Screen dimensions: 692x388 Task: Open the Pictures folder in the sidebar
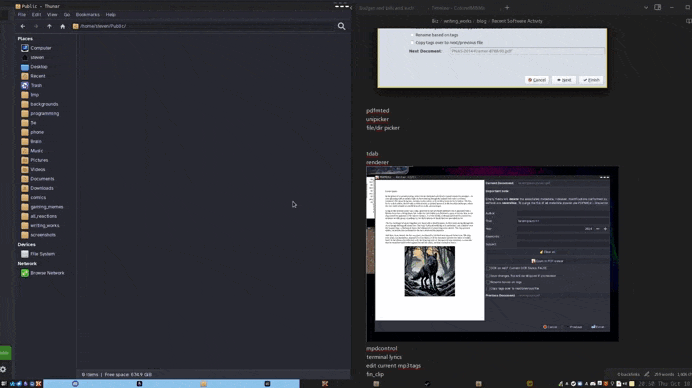tap(34, 160)
